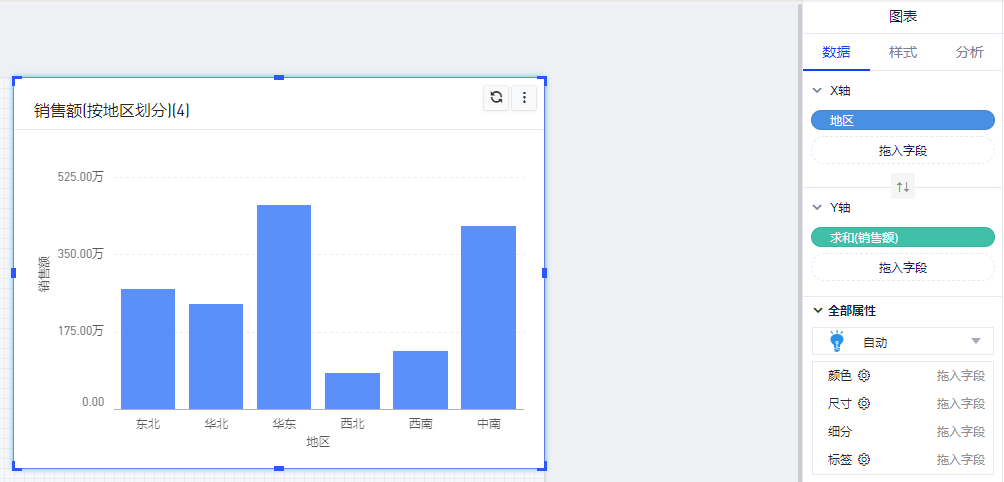Swap X and Y axes icon
Viewport: 1004px width, 482px height.
903,186
